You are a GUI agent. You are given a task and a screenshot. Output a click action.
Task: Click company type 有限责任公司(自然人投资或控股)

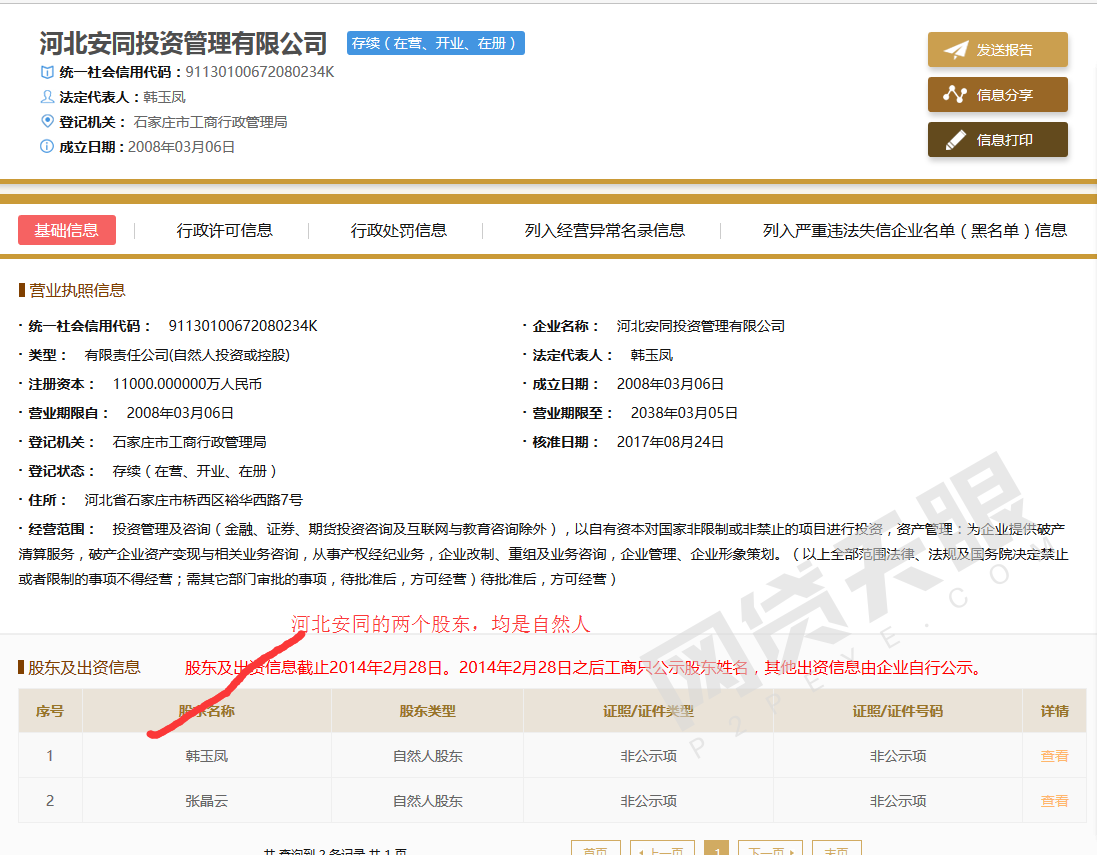[187, 355]
